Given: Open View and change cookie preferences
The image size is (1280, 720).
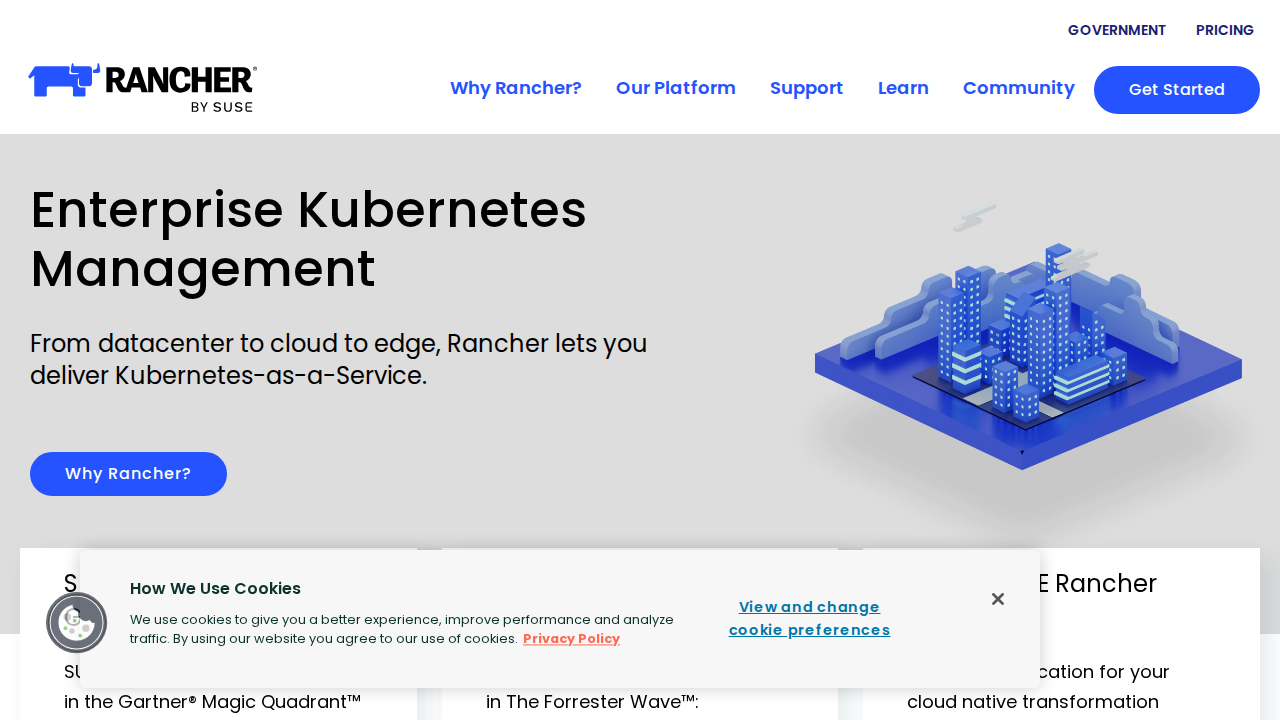Looking at the screenshot, I should (809, 618).
